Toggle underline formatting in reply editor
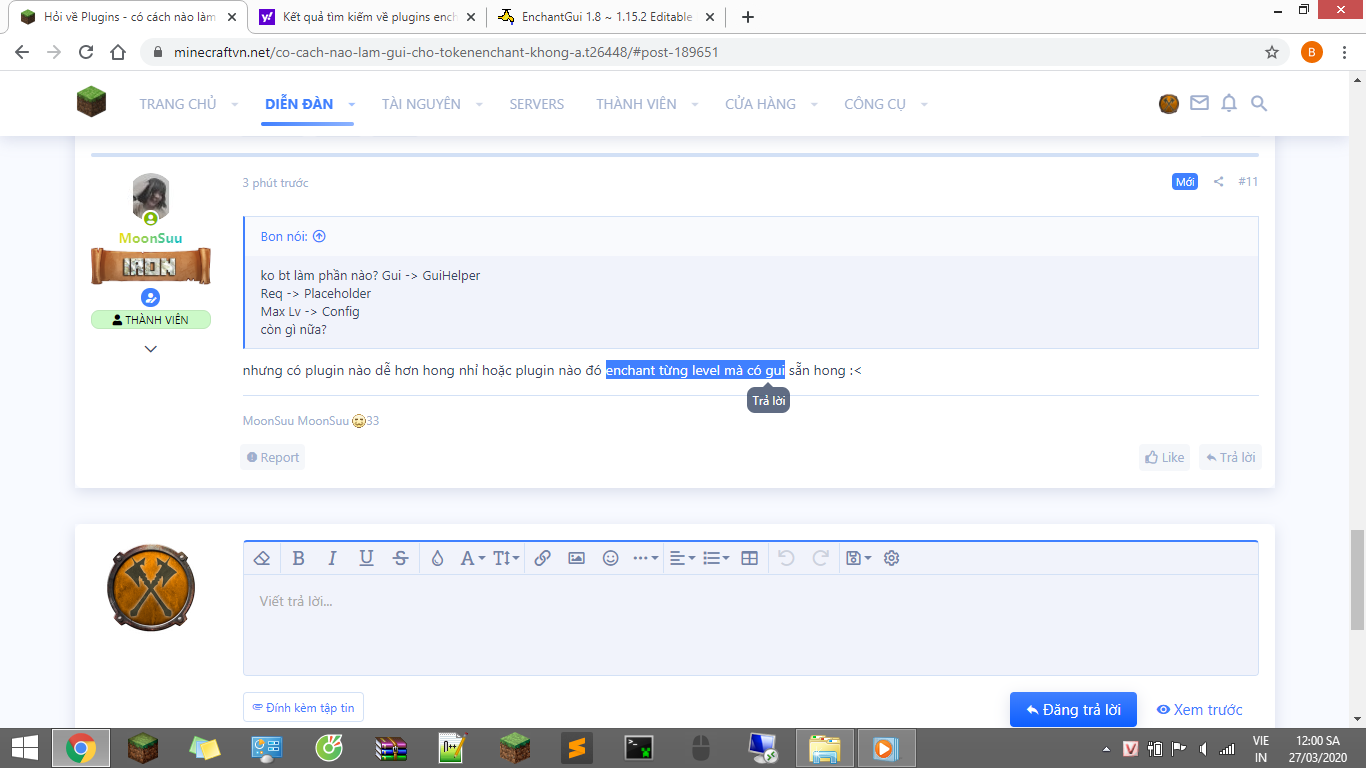 tap(366, 558)
